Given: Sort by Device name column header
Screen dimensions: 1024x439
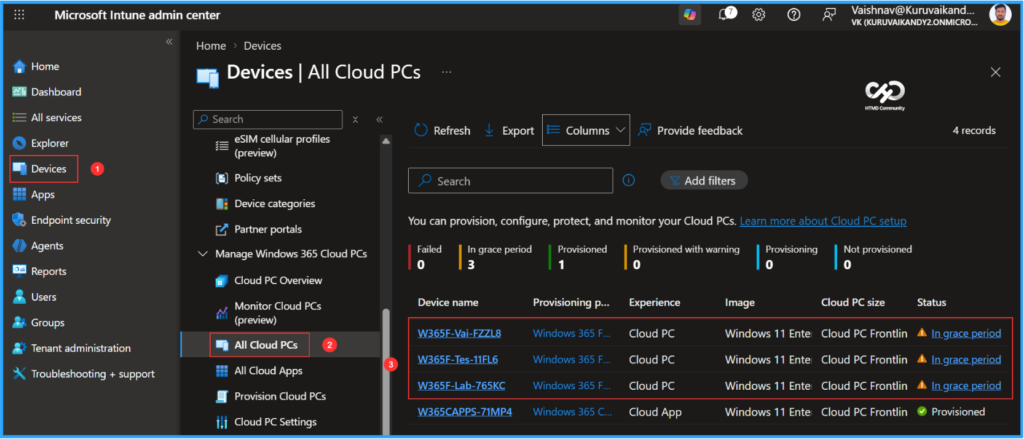Looking at the screenshot, I should point(448,302).
